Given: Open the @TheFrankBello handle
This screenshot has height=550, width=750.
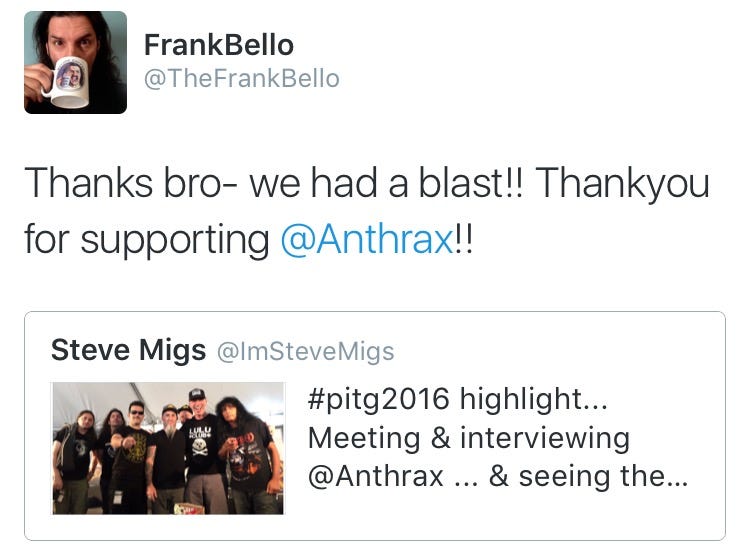Looking at the screenshot, I should [x=242, y=78].
